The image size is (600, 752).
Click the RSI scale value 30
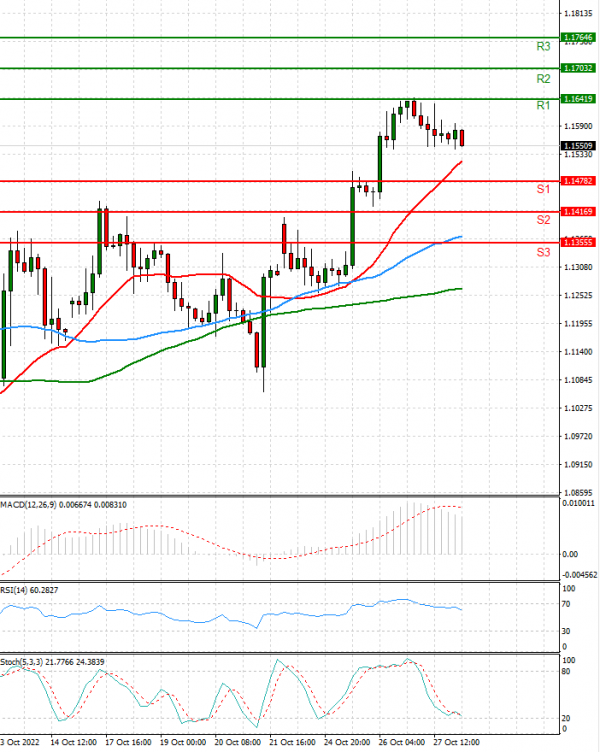click(566, 632)
